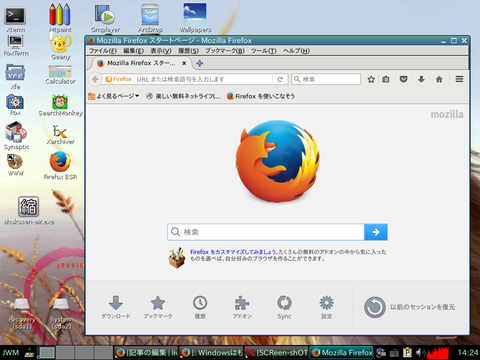Open the ファイル(F) menu
This screenshot has width=480, height=360.
click(x=103, y=51)
